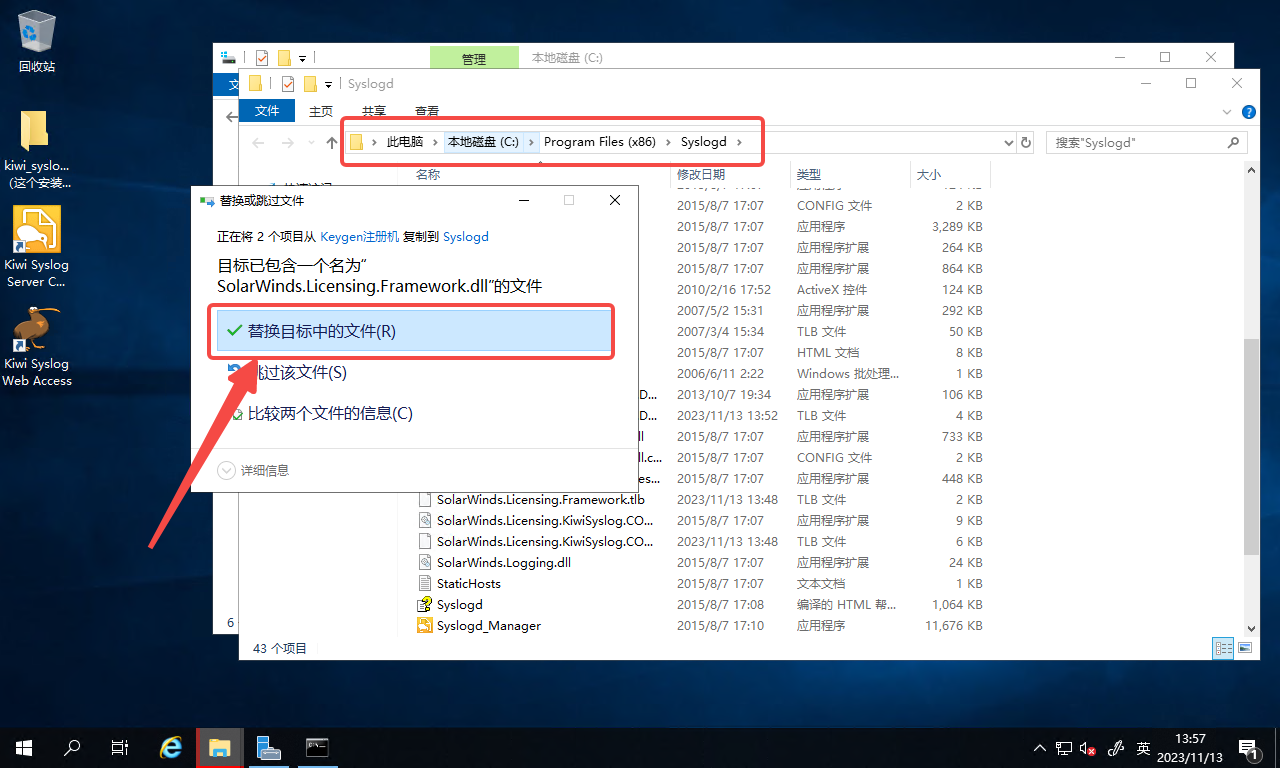The height and width of the screenshot is (768, 1280).
Task: Launch Kiwi Syslog Web Access shortcut
Action: [37, 345]
